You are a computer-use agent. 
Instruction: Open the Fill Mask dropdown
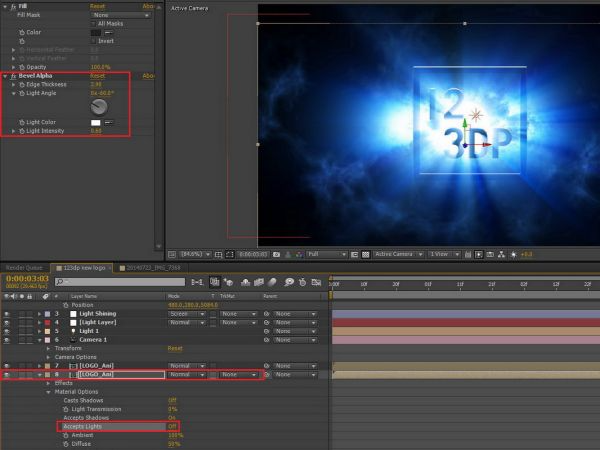[x=121, y=15]
